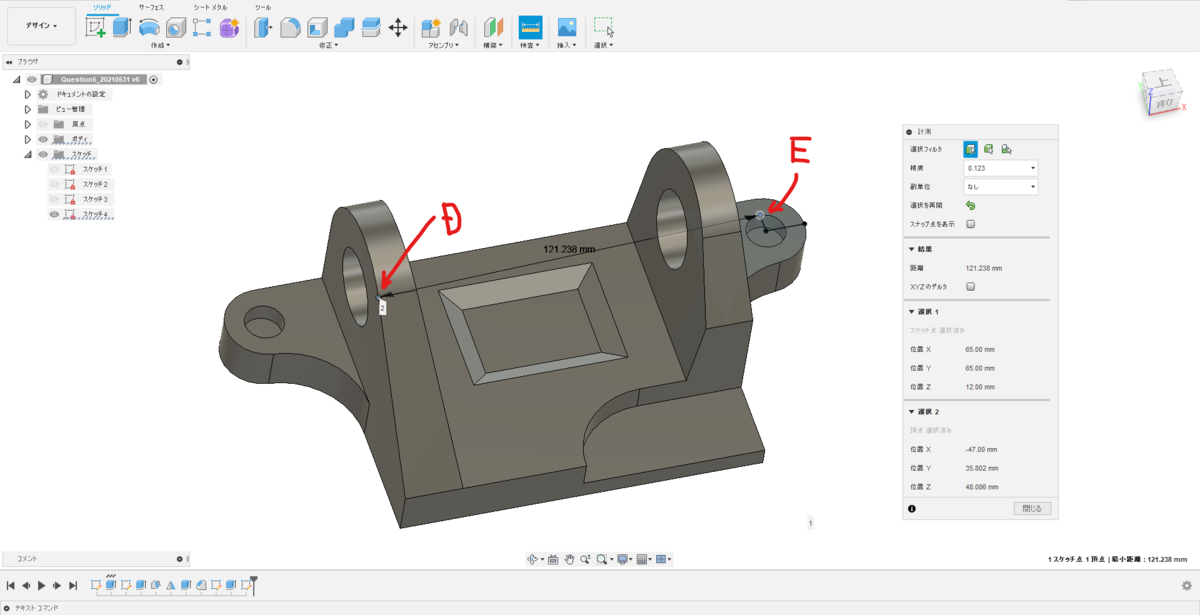Show the hidden 原点 folder

click(x=43, y=124)
